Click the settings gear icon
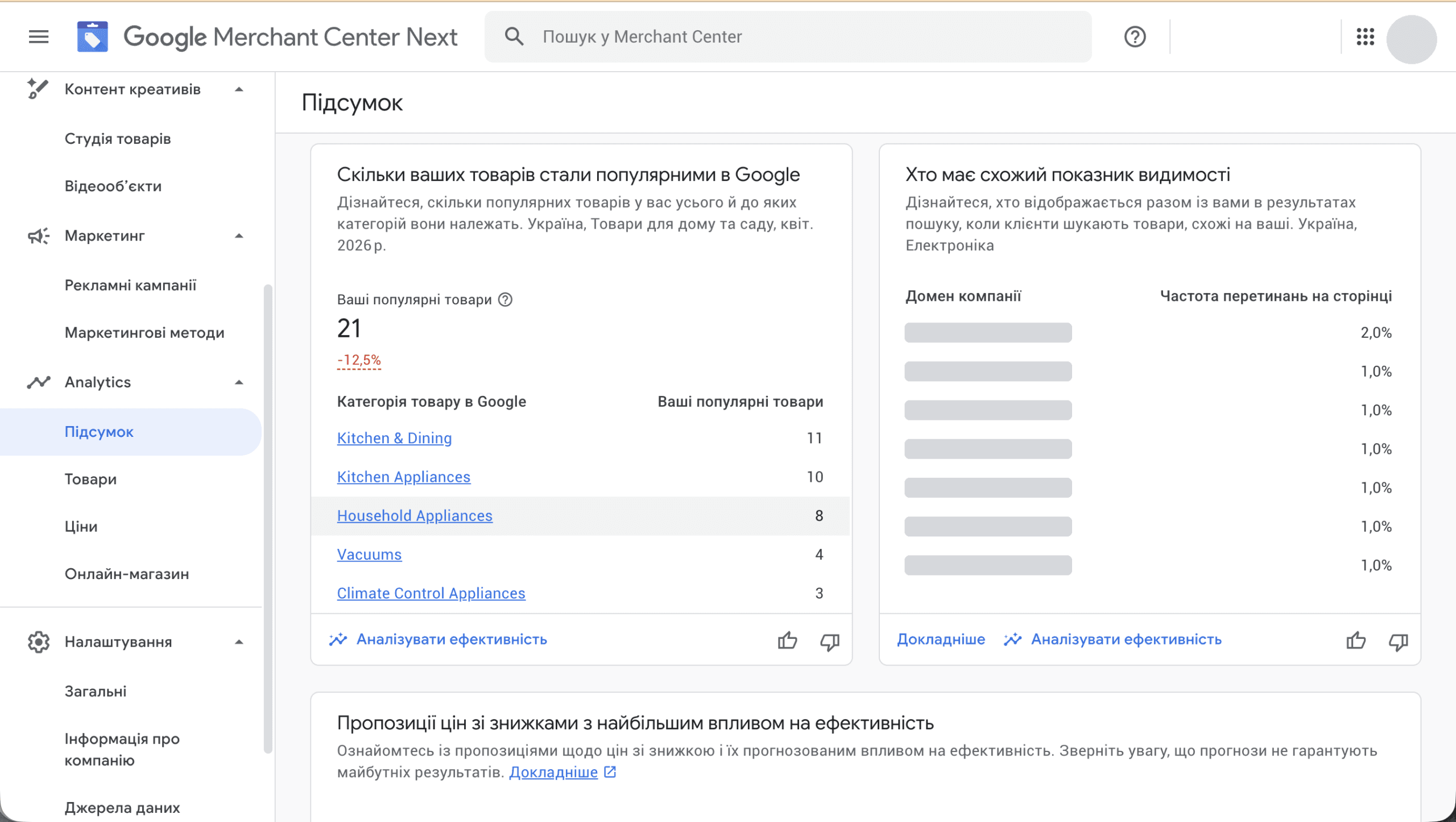The height and width of the screenshot is (822, 1456). click(38, 642)
